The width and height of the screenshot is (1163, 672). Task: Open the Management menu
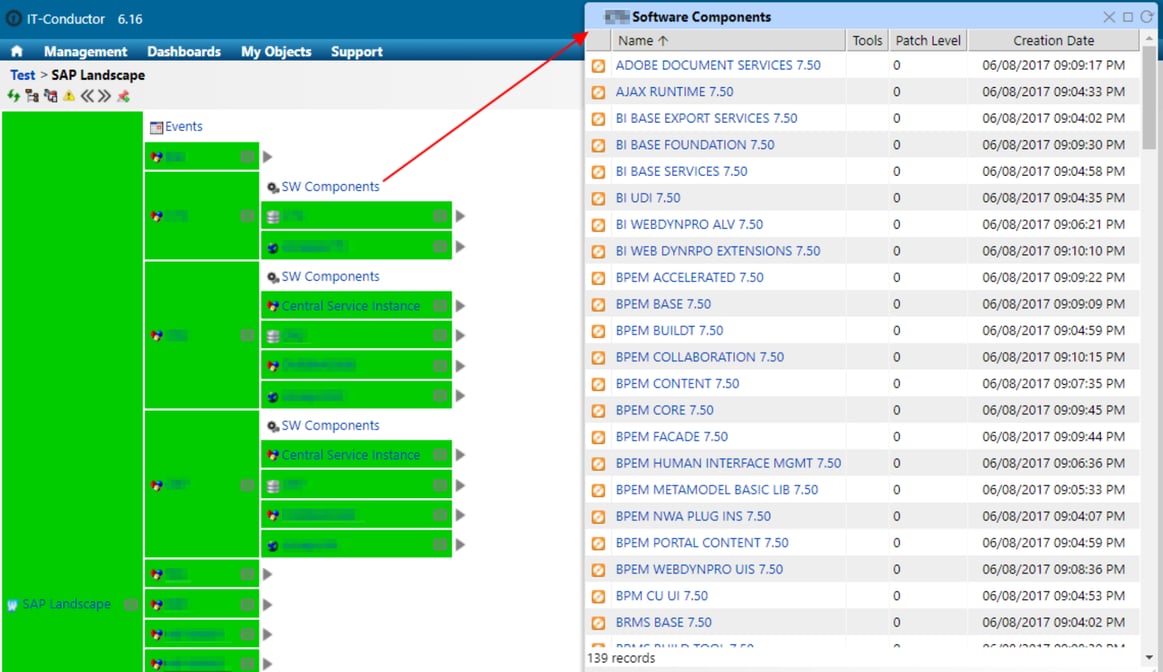pos(85,51)
